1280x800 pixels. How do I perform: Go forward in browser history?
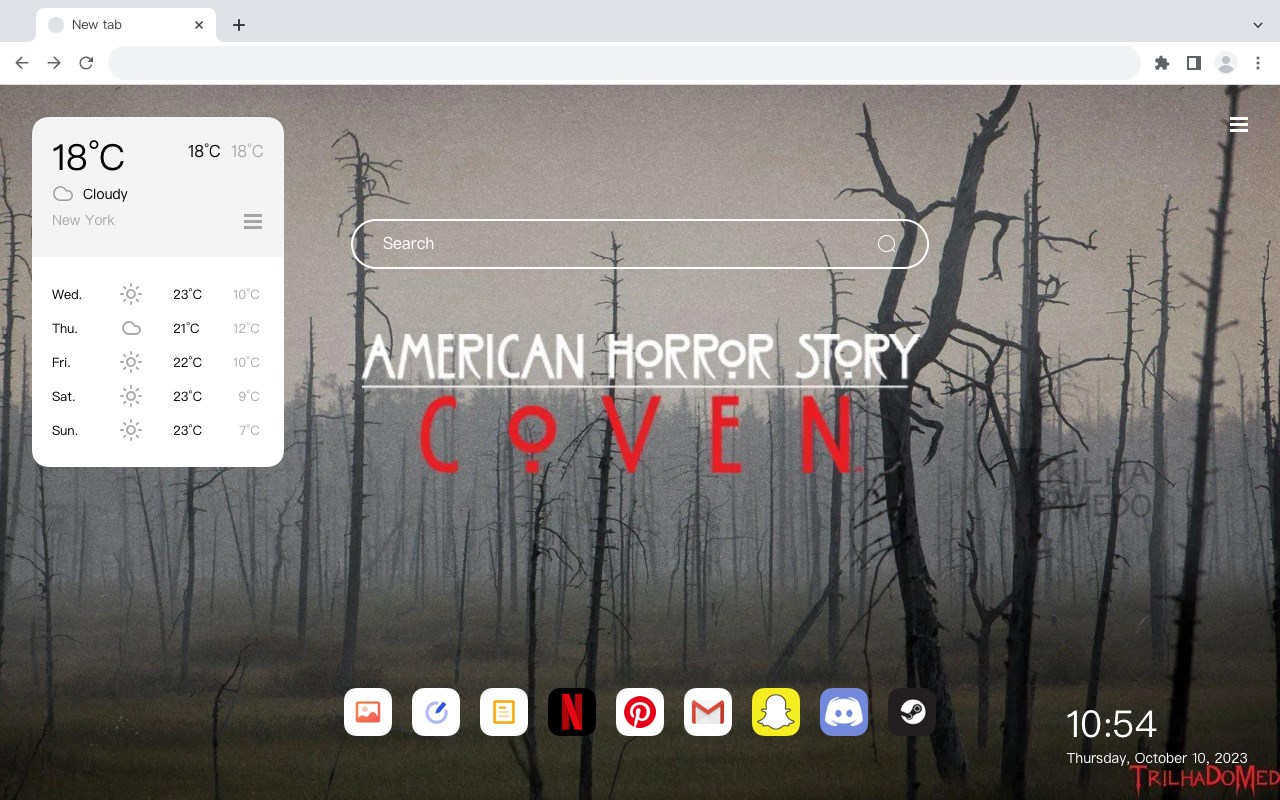(54, 63)
